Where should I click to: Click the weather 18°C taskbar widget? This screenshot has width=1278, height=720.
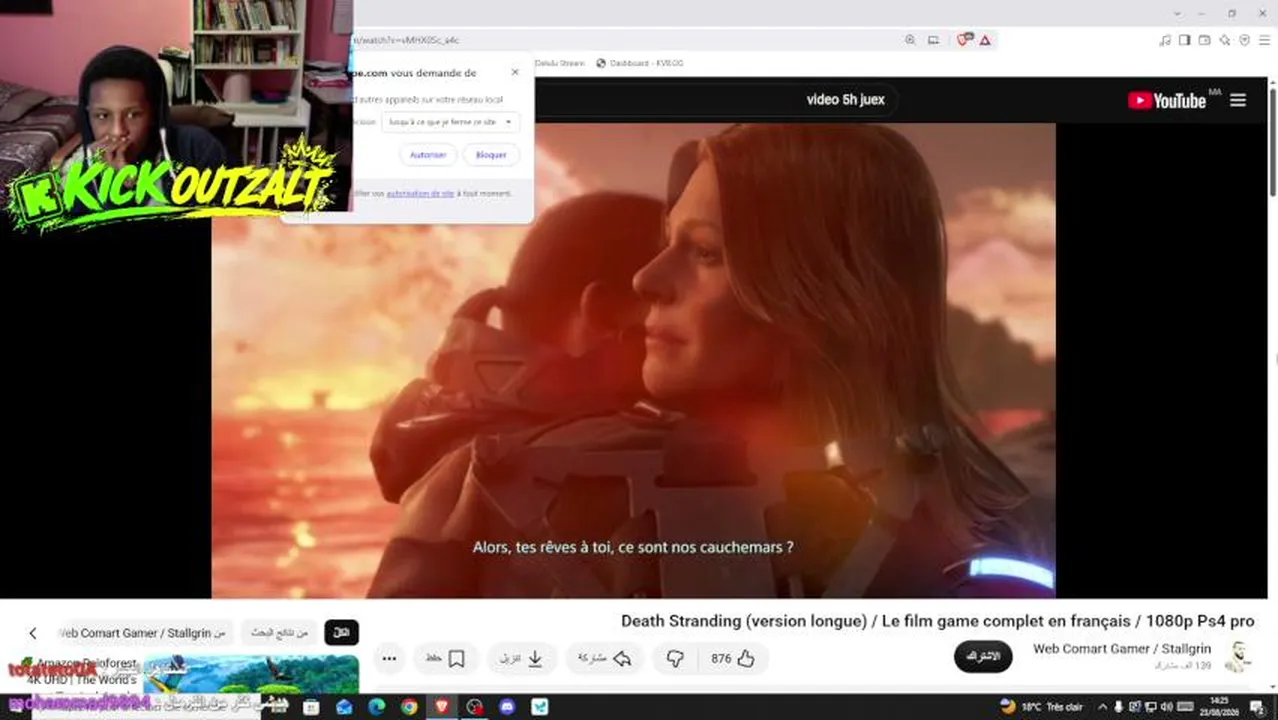(x=1042, y=707)
